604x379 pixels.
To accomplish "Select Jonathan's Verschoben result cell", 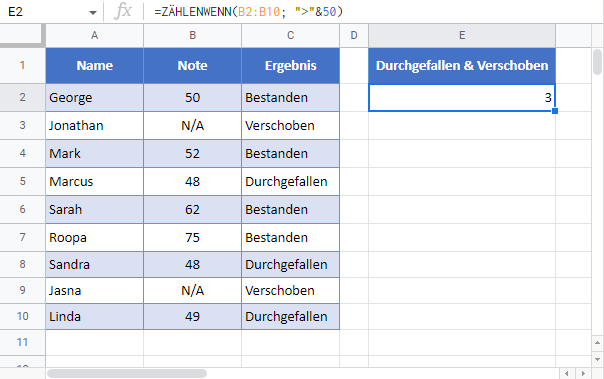I will tap(290, 126).
